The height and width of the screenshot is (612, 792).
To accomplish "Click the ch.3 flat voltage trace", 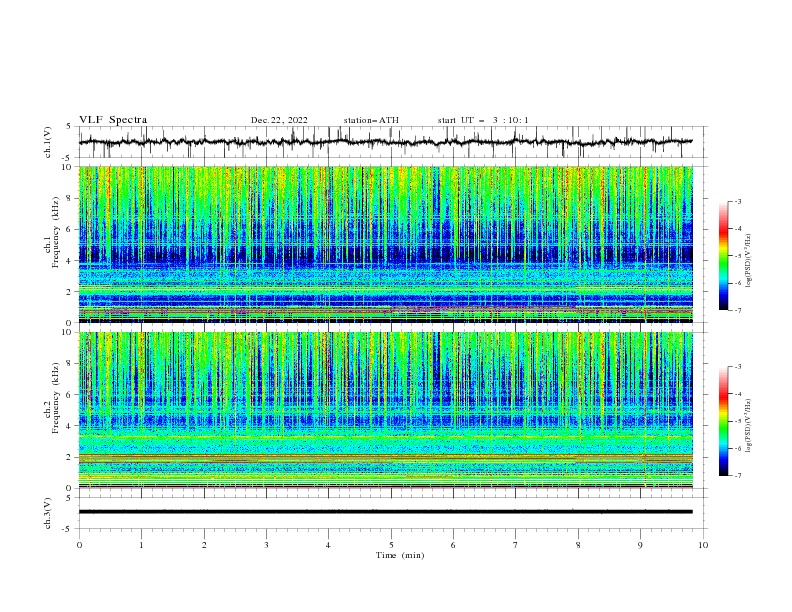I will (385, 512).
